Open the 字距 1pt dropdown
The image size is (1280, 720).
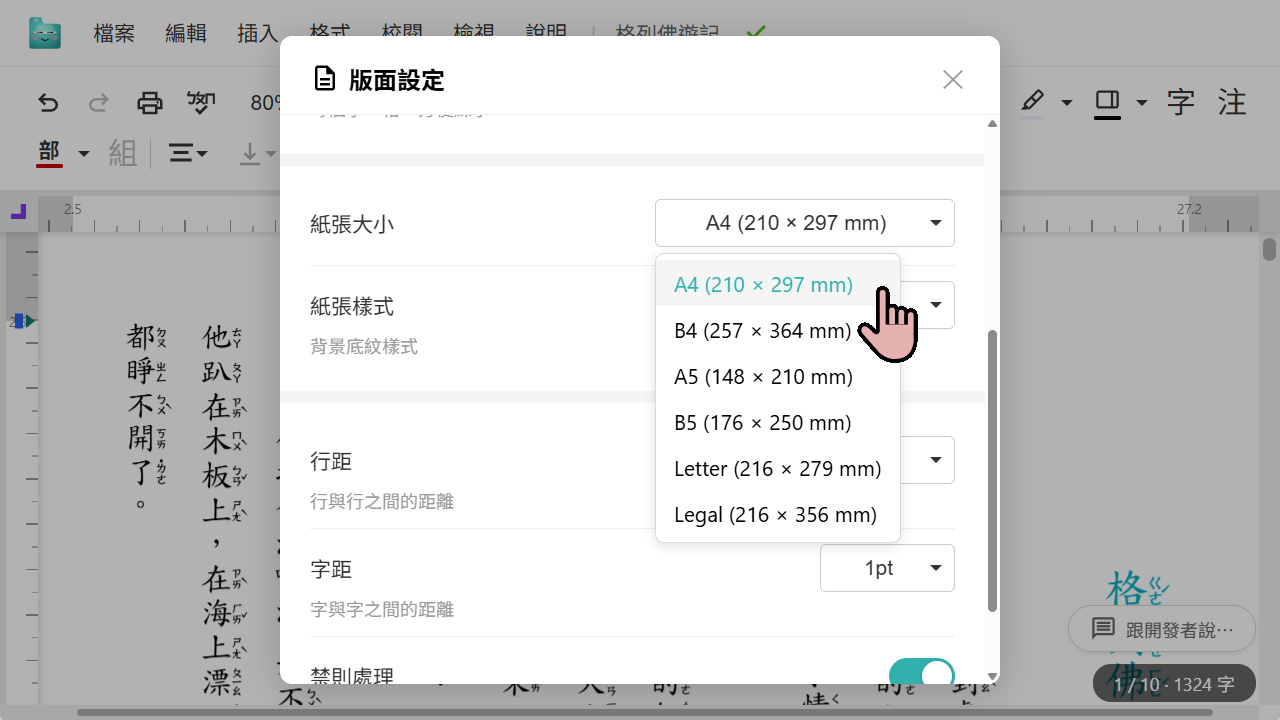click(x=887, y=568)
